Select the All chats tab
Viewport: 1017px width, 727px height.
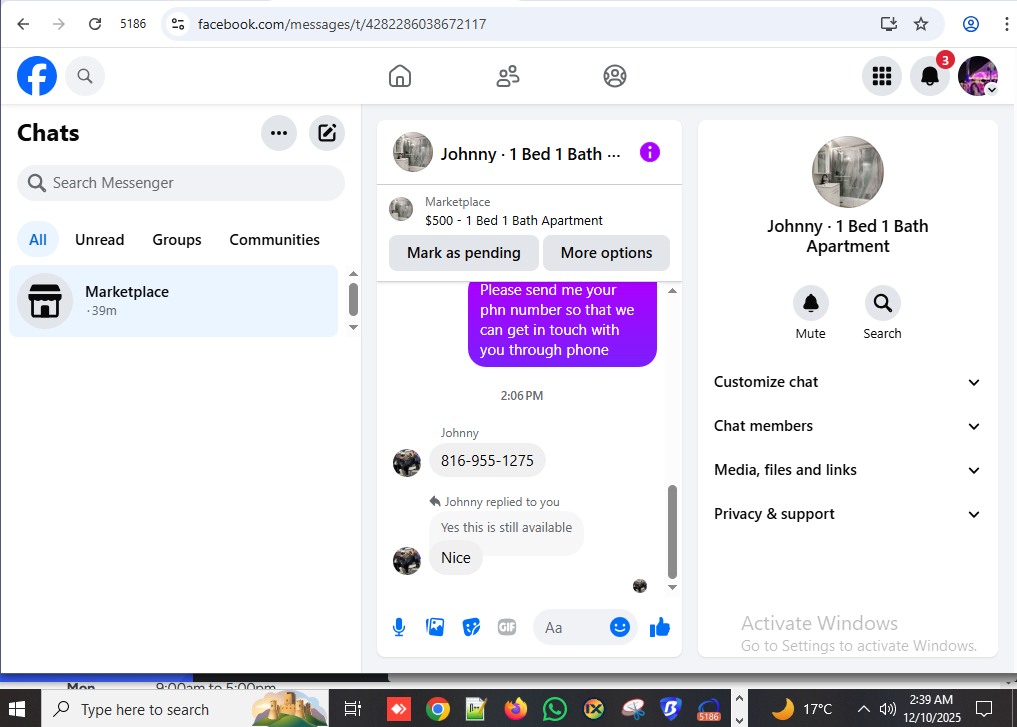coord(38,240)
